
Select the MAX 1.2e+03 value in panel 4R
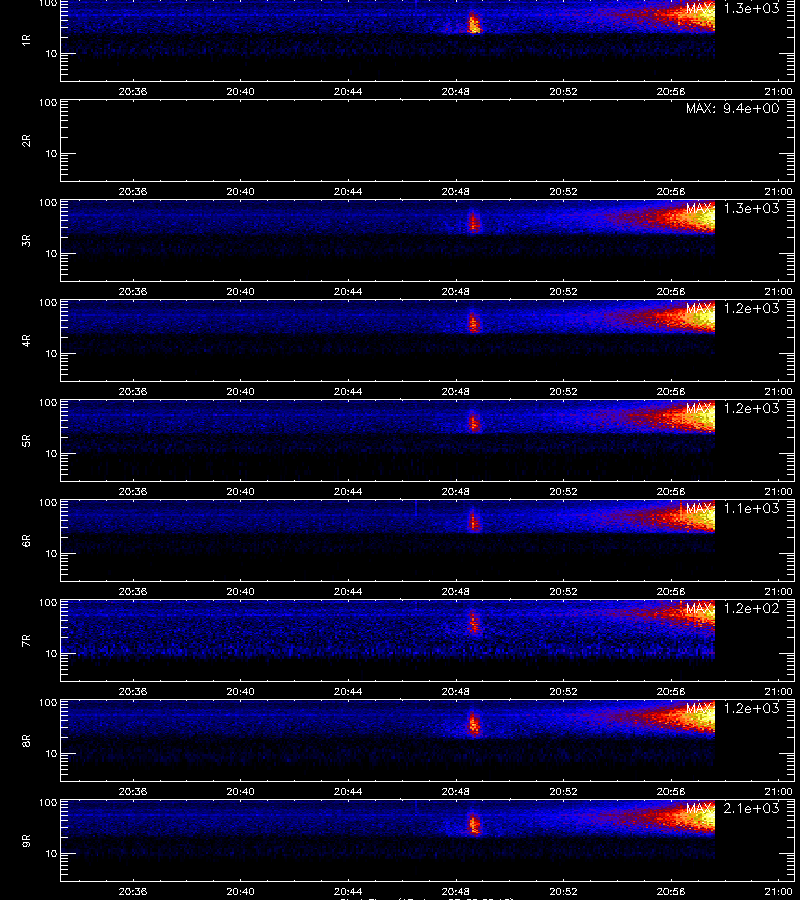732,308
